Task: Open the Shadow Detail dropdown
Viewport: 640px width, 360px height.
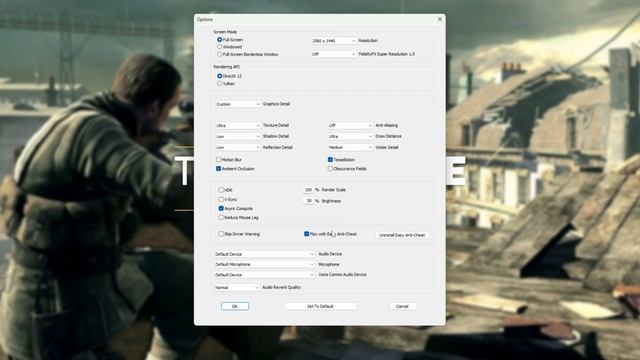Action: (x=238, y=136)
